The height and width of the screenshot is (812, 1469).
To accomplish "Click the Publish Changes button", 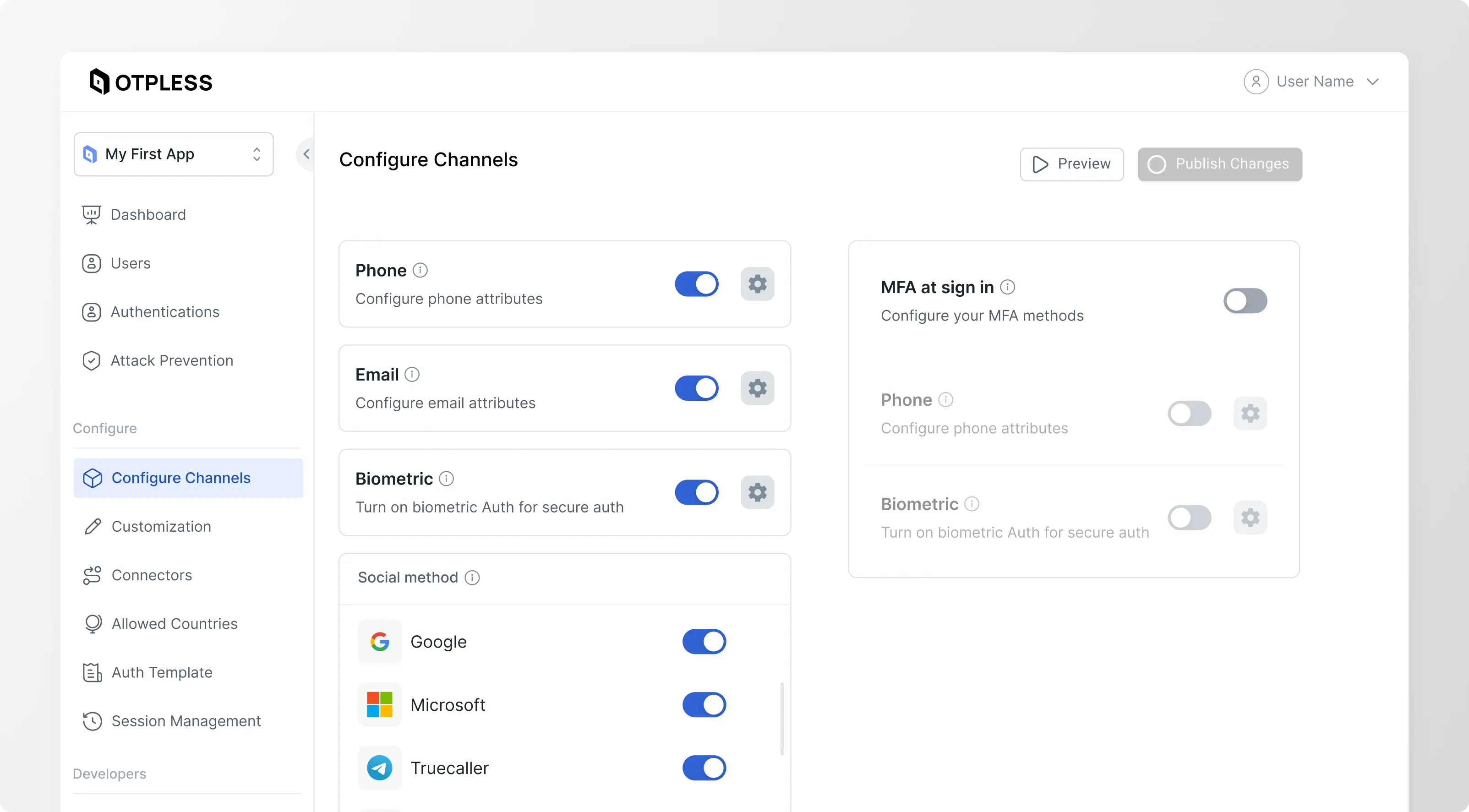I will point(1220,163).
